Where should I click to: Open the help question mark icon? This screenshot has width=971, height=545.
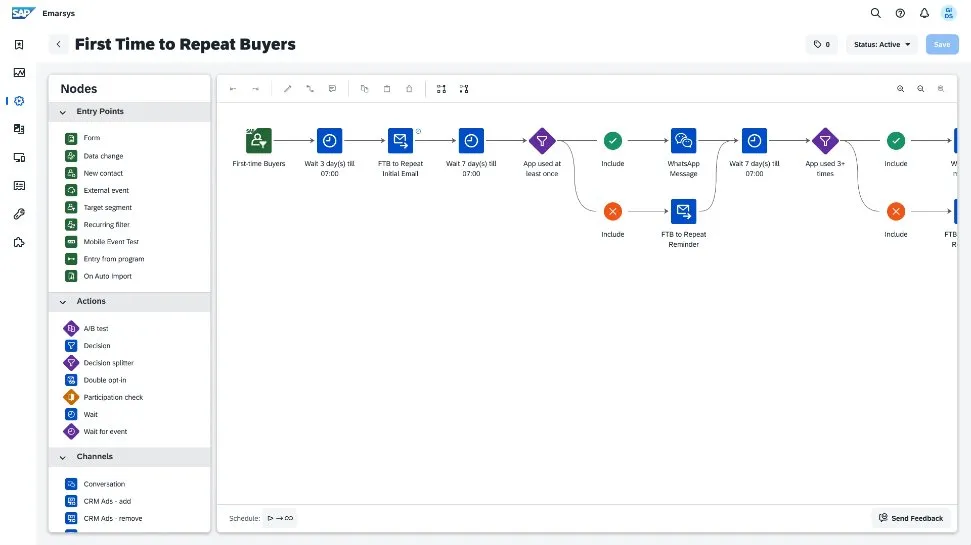point(900,13)
